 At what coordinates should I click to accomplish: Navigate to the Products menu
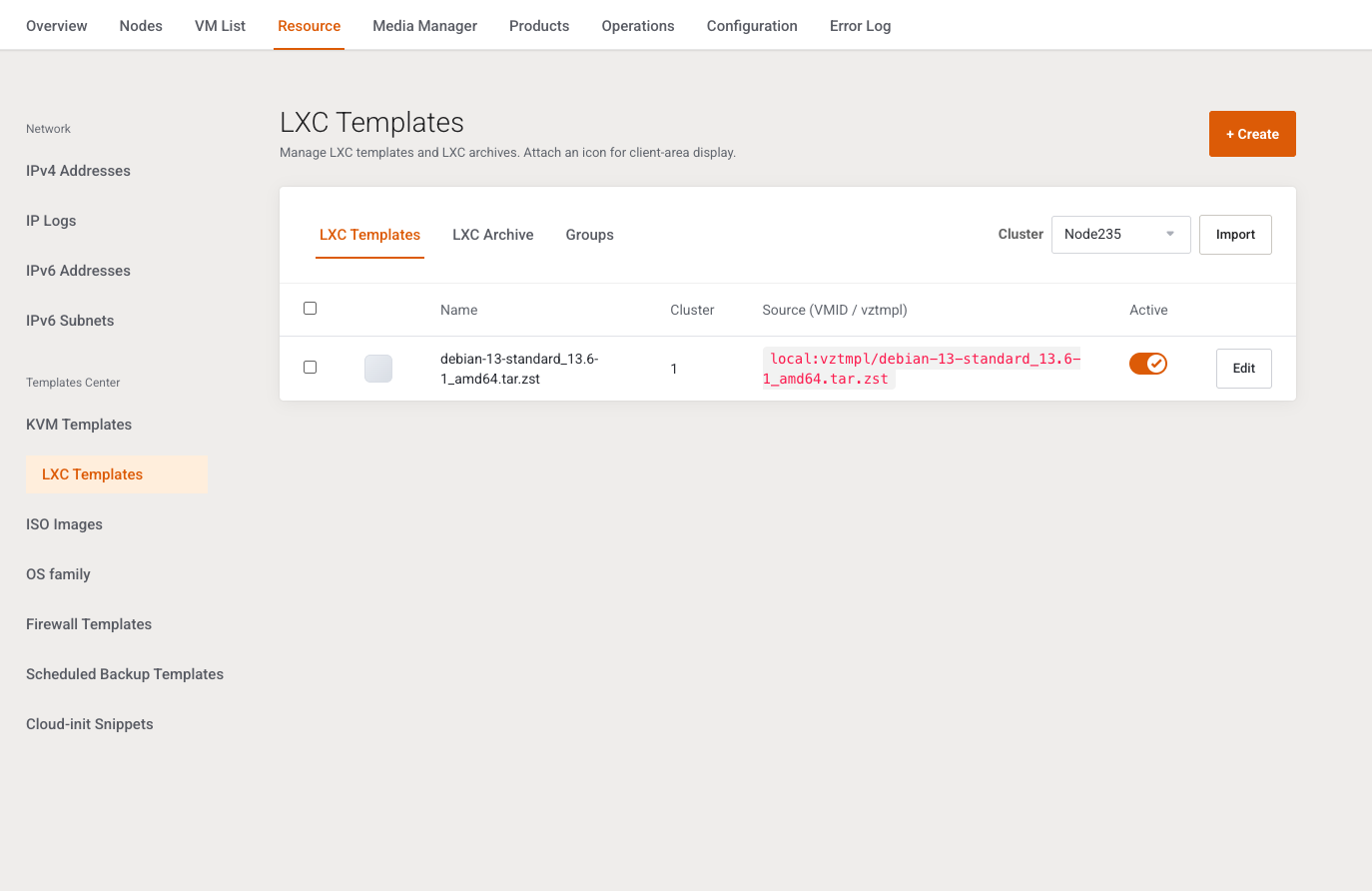[539, 26]
